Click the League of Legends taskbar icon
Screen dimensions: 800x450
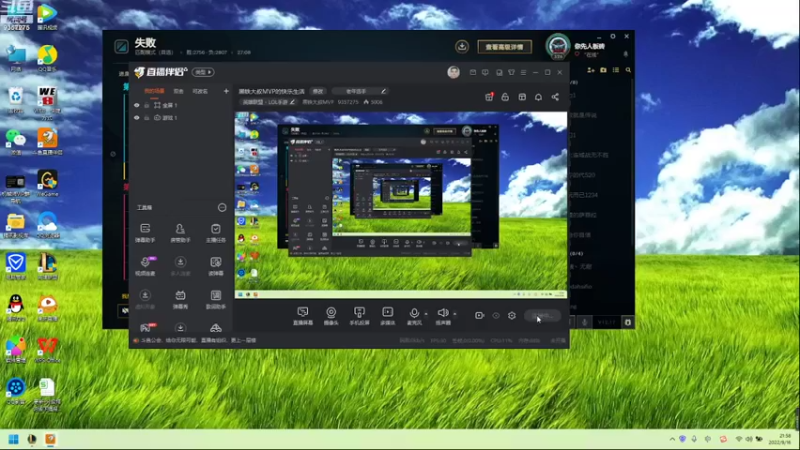32,439
